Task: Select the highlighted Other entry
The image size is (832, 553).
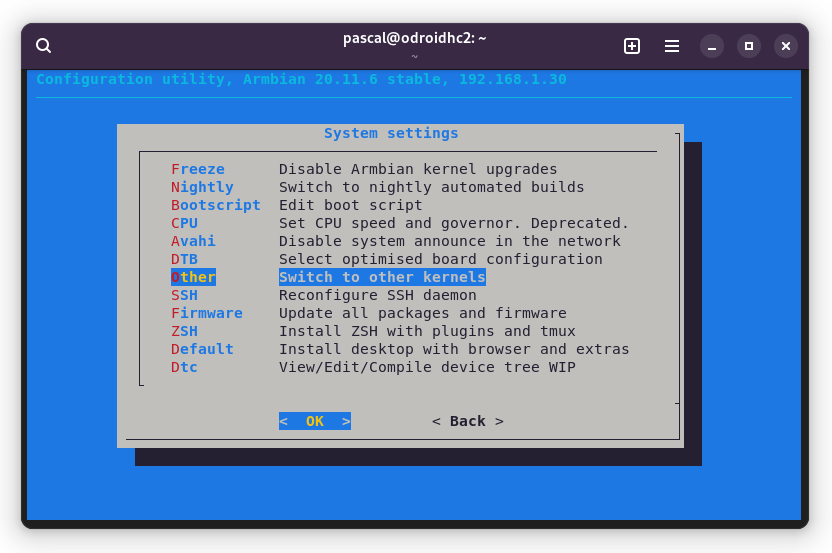Action: [193, 277]
